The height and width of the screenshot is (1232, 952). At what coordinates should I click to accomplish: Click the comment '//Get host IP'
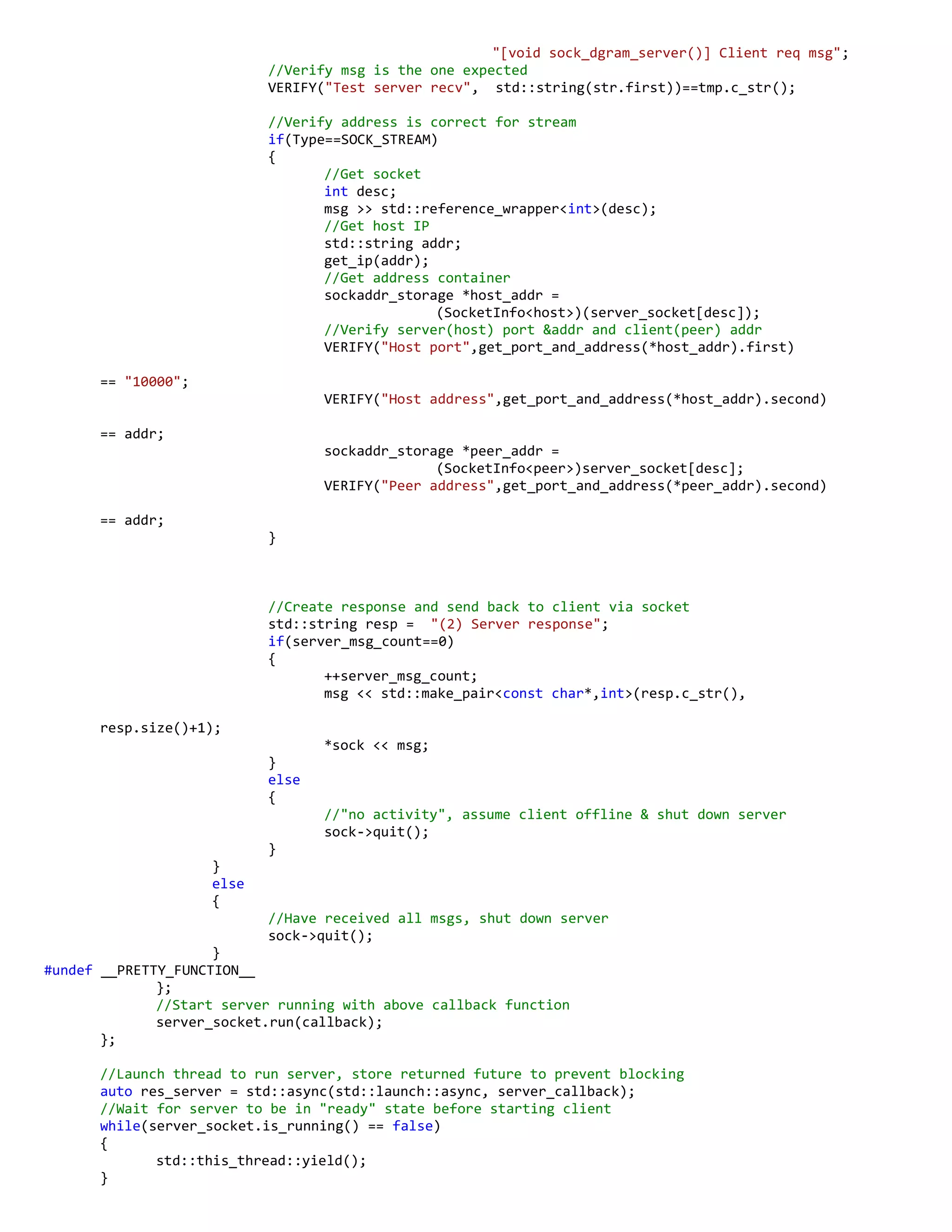[x=376, y=226]
